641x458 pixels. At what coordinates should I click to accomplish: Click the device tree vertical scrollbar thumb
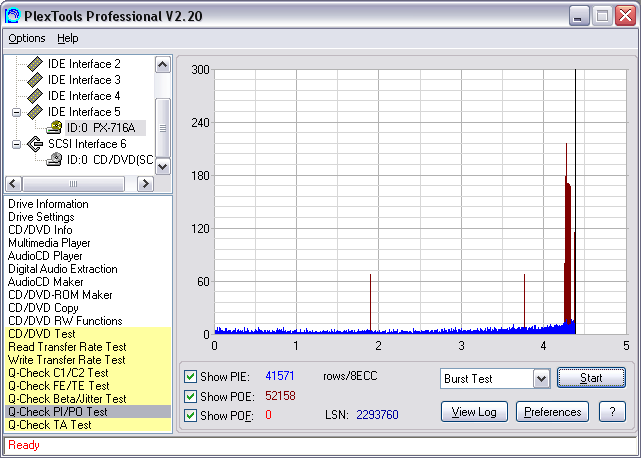tap(163, 128)
